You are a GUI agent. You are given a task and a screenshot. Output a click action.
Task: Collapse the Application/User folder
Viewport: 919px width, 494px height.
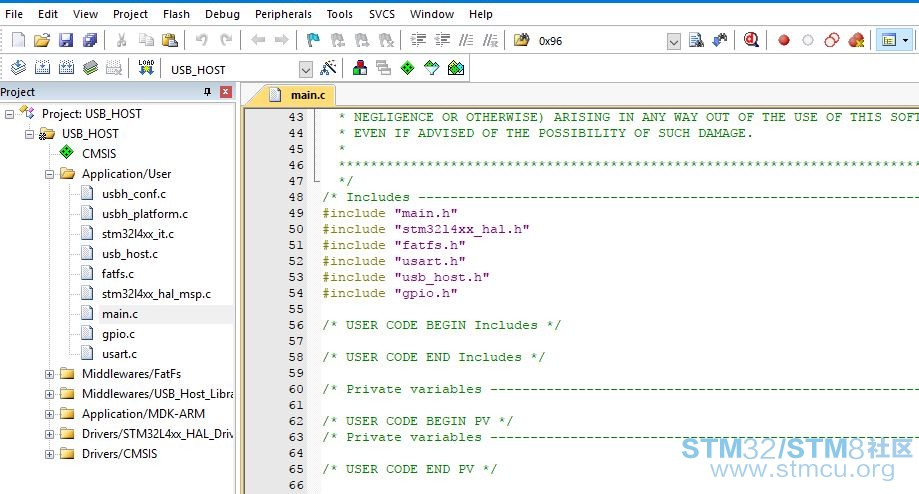(x=49, y=174)
